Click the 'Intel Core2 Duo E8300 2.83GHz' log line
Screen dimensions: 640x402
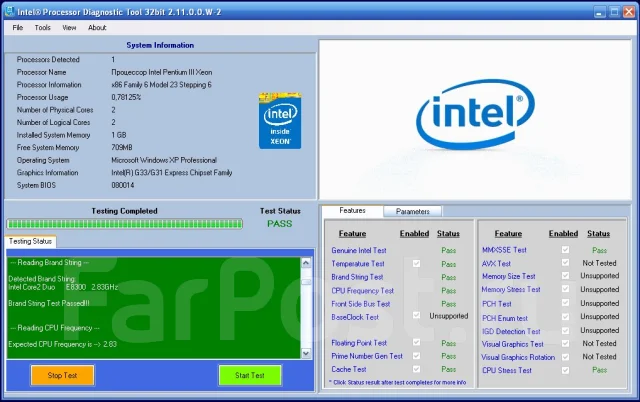(x=63, y=287)
